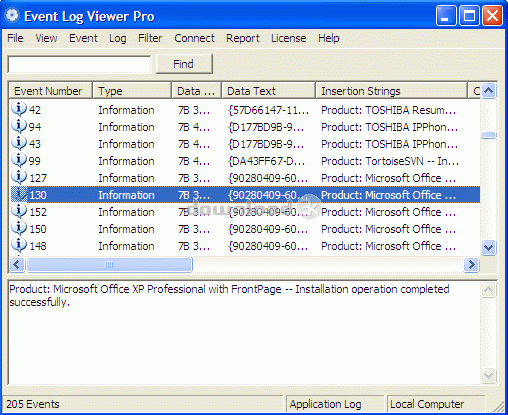
Task: Click the search text field
Action: [x=79, y=64]
